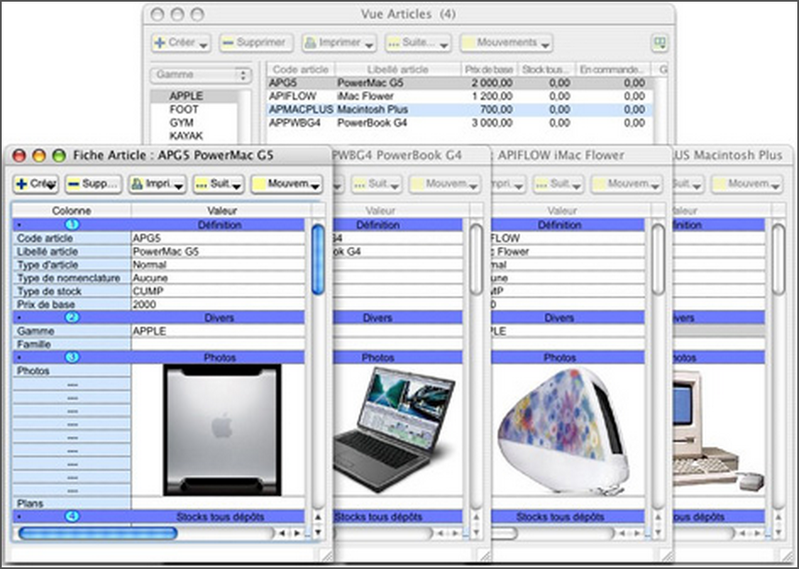Screen dimensions: 799x569
Task: Click the Mouvem. dropdown in PowerBook G4 window
Action: click(445, 184)
